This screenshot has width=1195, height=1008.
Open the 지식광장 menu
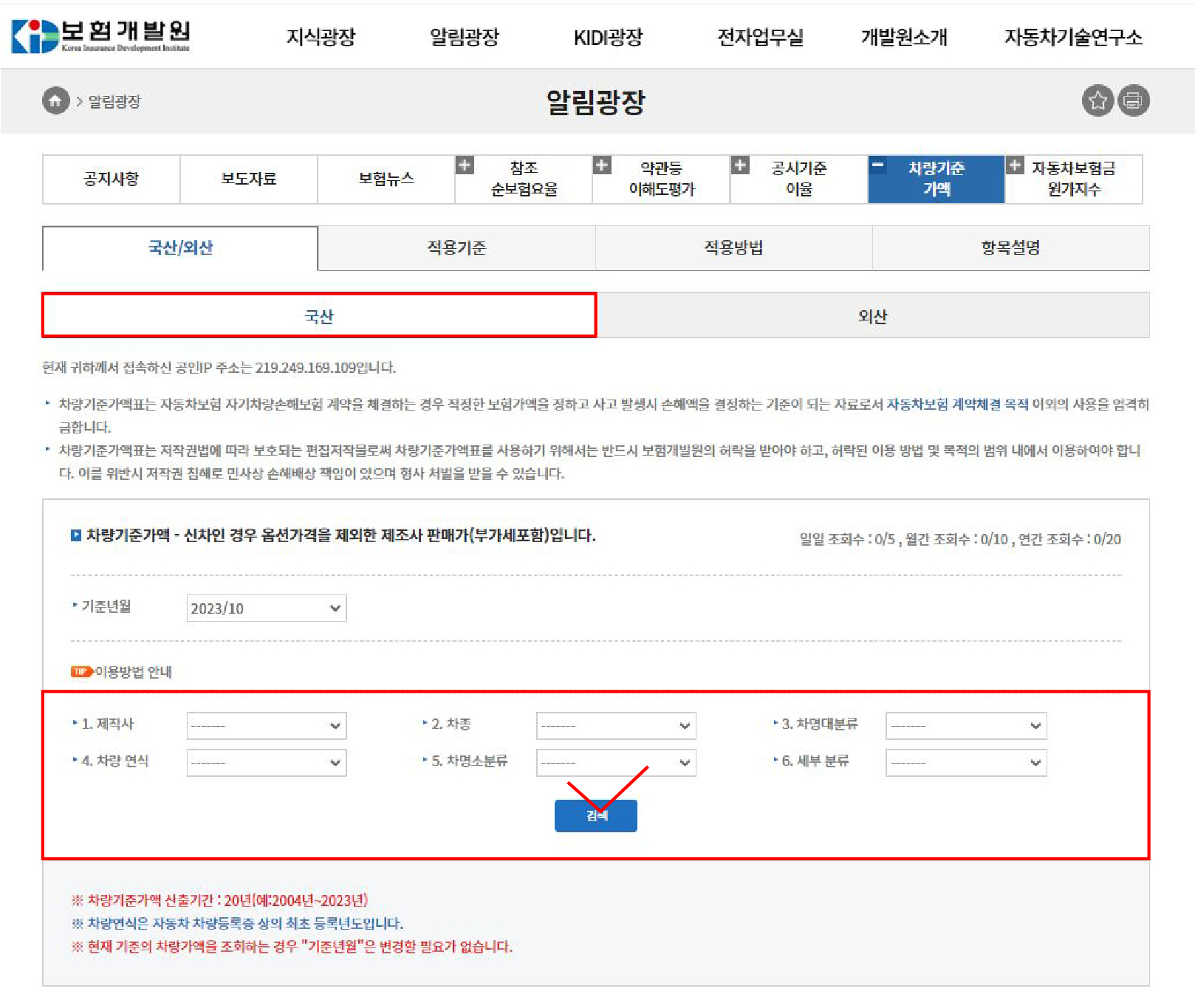coord(321,38)
